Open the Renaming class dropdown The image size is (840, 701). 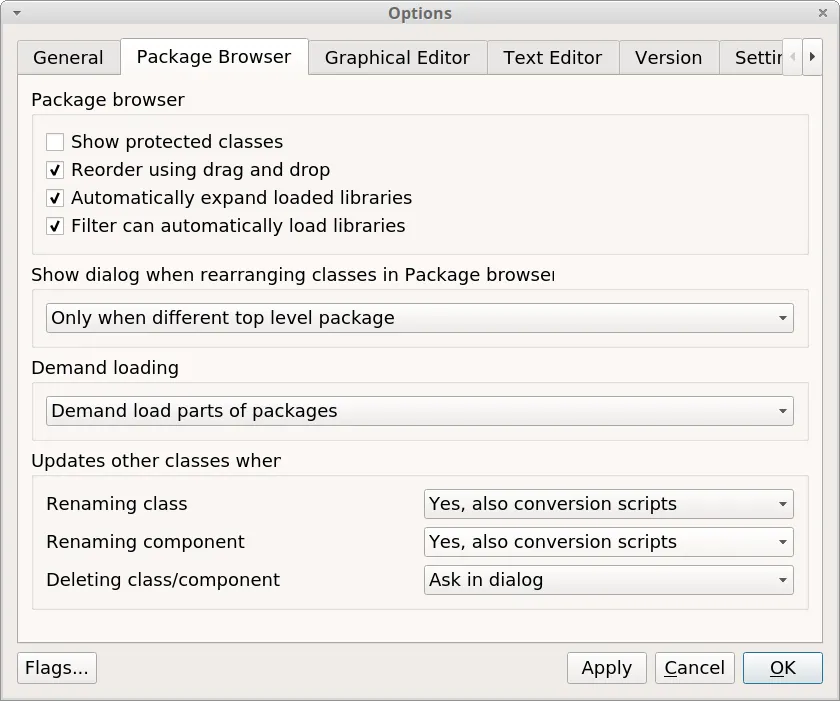point(608,504)
